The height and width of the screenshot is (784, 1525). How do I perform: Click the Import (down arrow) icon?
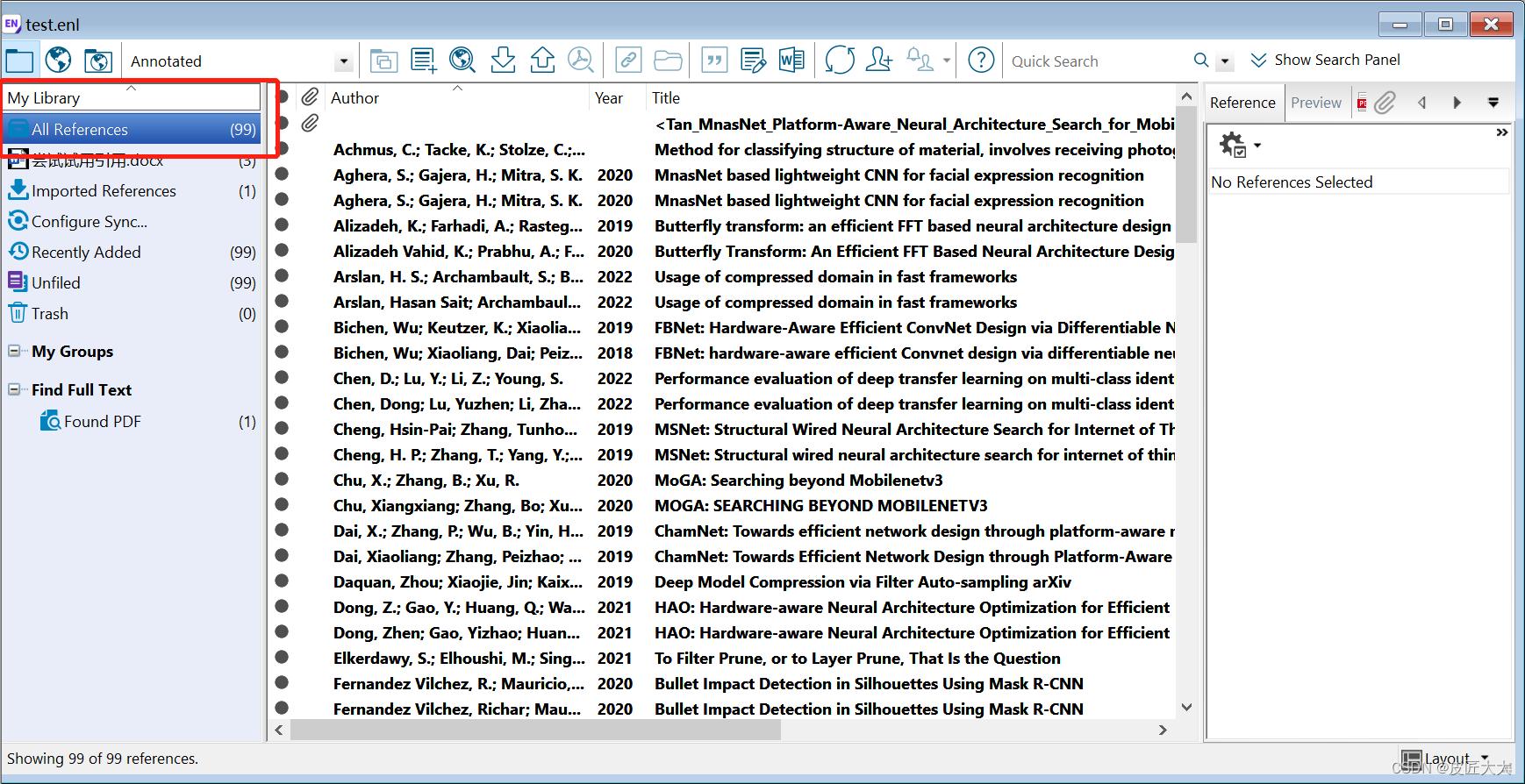coord(503,61)
